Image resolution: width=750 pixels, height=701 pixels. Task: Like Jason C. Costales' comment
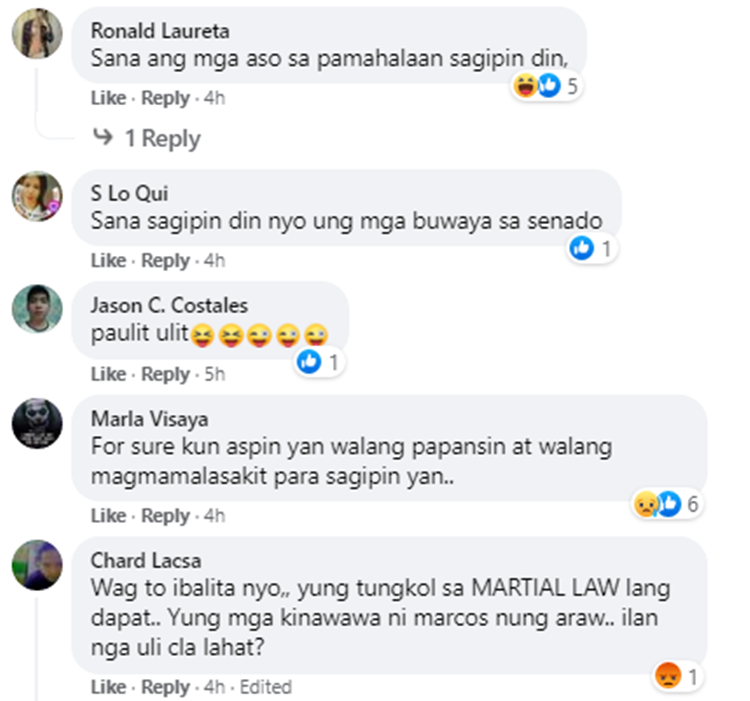click(109, 374)
